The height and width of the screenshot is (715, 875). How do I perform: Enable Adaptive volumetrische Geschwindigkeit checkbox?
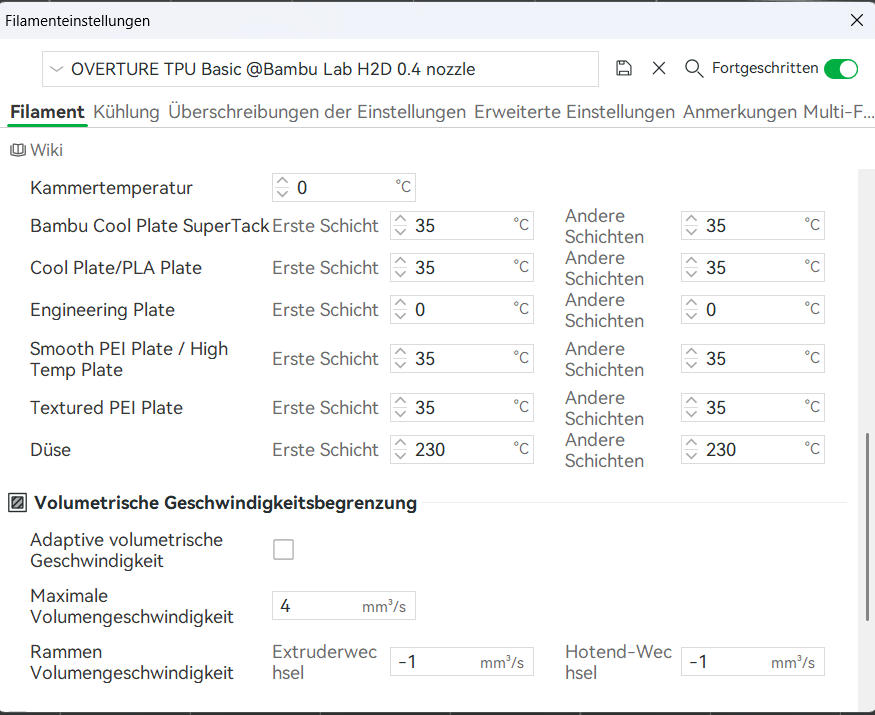click(284, 549)
